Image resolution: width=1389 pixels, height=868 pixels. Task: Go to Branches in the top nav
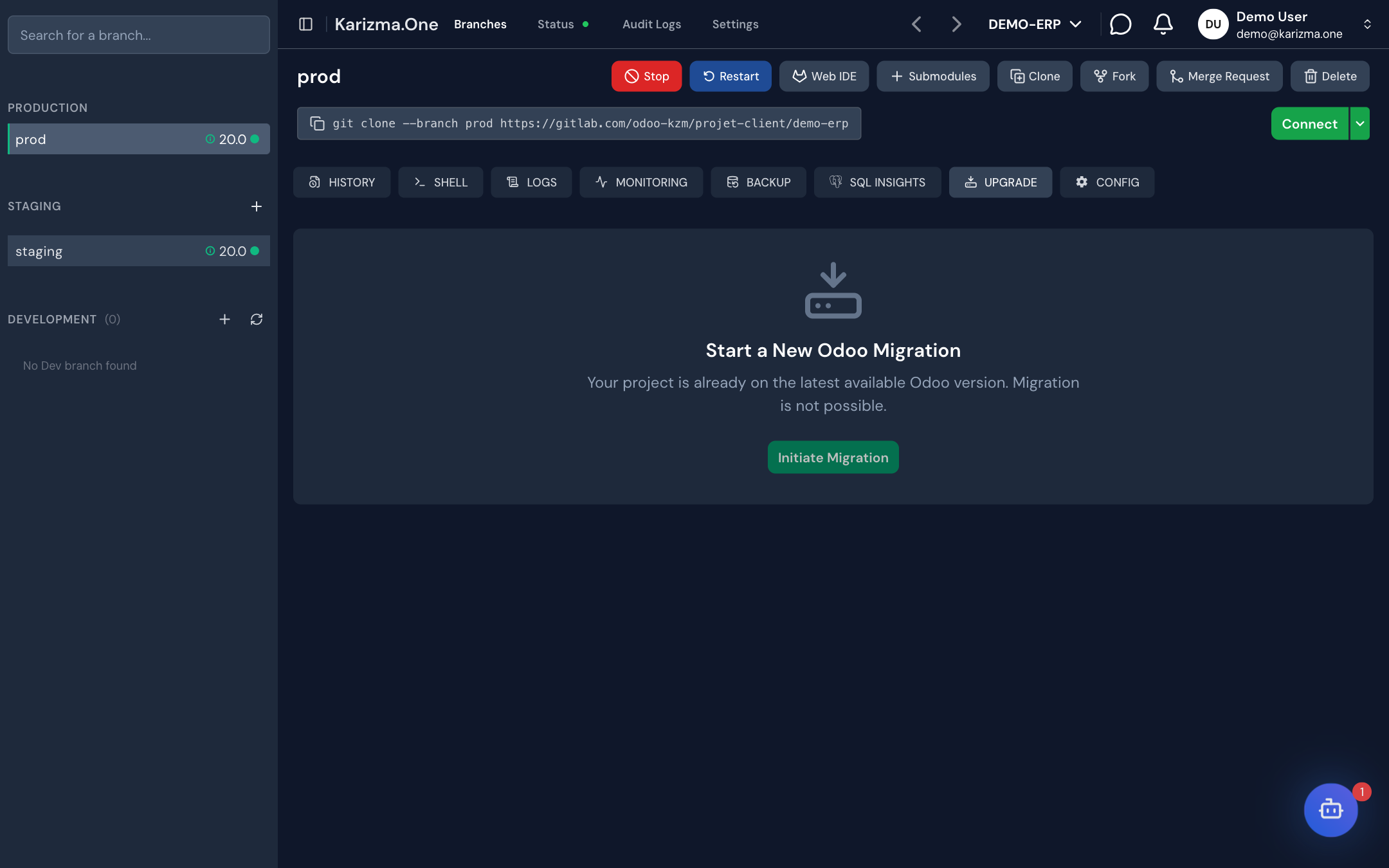click(x=480, y=24)
